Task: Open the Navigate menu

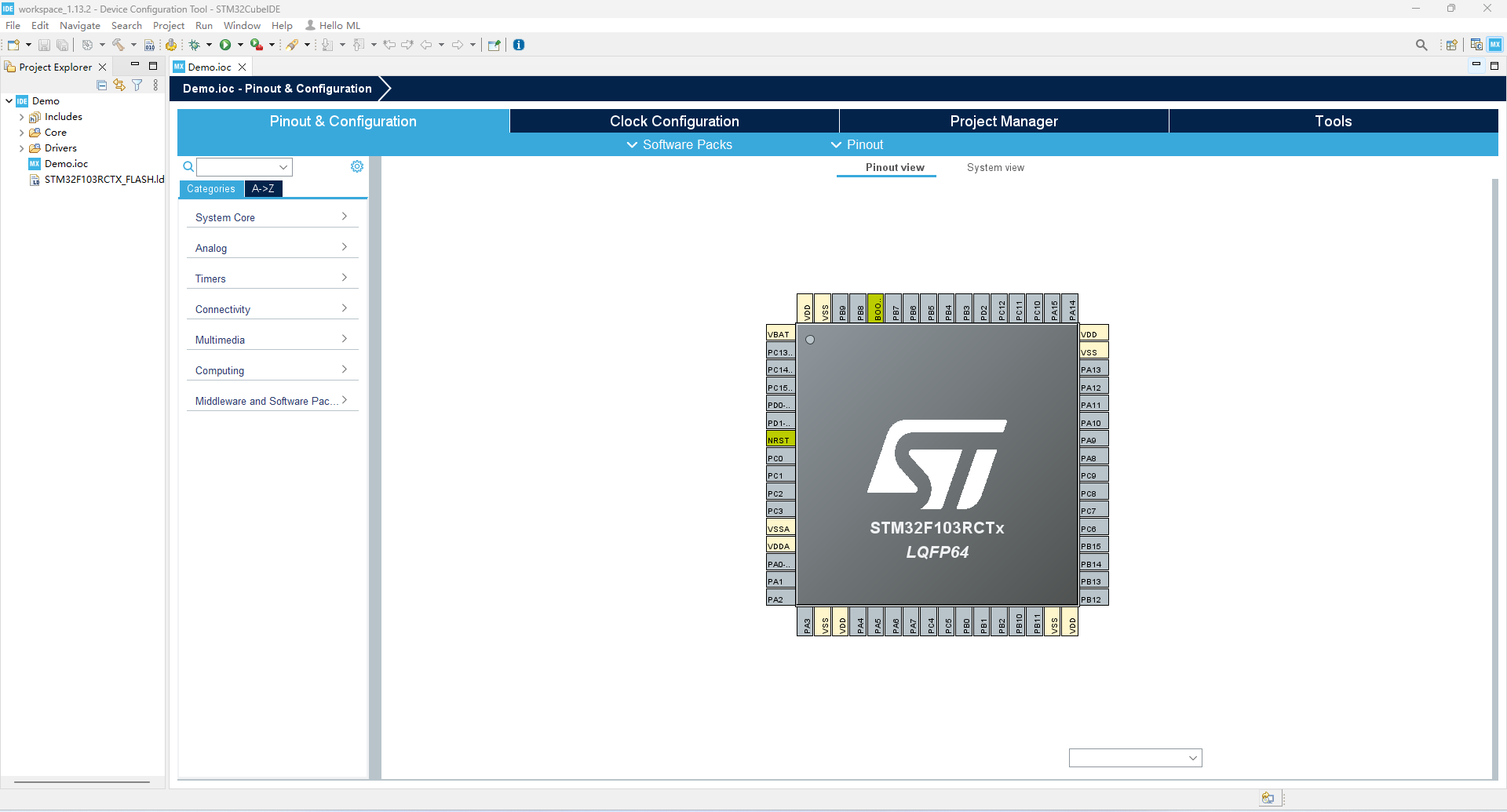Action: point(80,26)
